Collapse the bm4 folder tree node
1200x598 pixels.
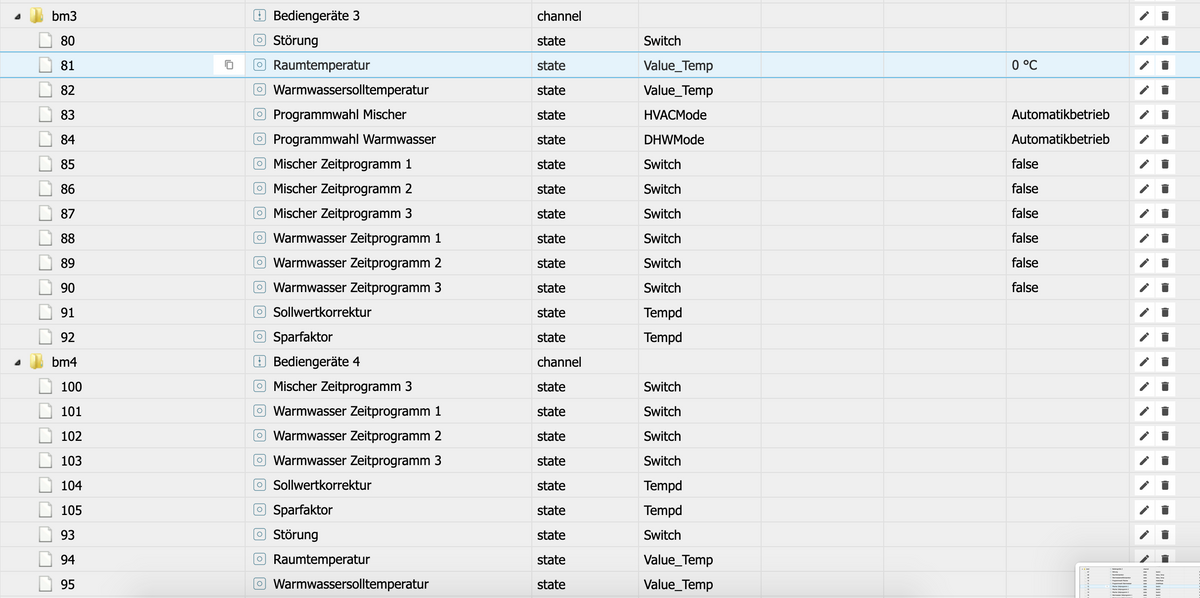[18, 362]
